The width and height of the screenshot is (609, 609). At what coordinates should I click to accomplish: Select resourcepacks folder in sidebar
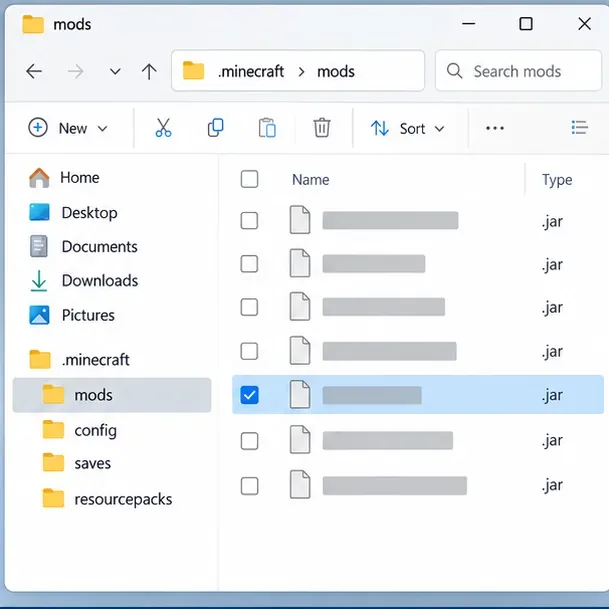(x=107, y=499)
